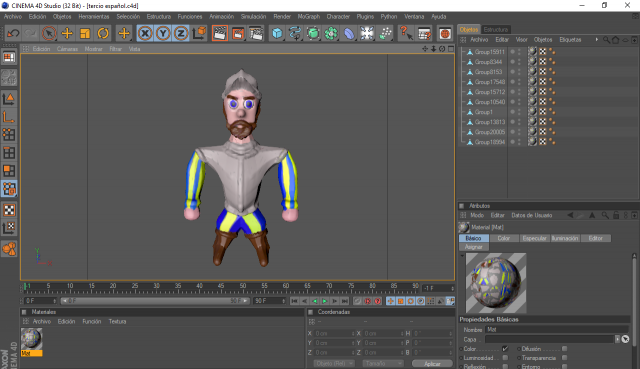Viewport: 640px width, 369px height.
Task: Open the Archivo menu in menu bar
Action: [13, 16]
